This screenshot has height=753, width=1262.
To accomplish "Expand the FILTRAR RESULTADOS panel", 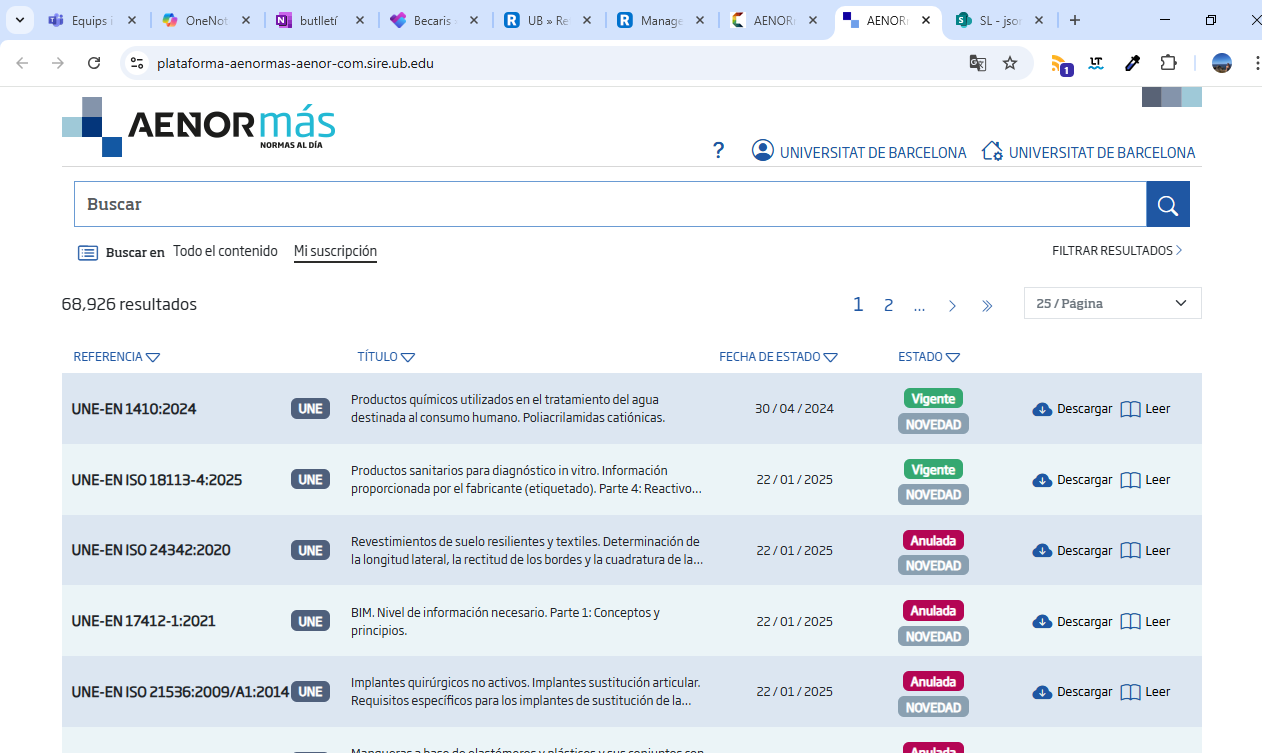I will (1117, 251).
